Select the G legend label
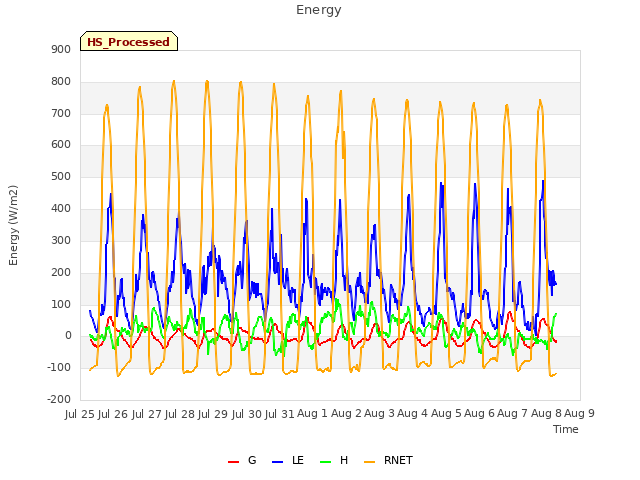Image resolution: width=640 pixels, height=480 pixels. click(252, 460)
